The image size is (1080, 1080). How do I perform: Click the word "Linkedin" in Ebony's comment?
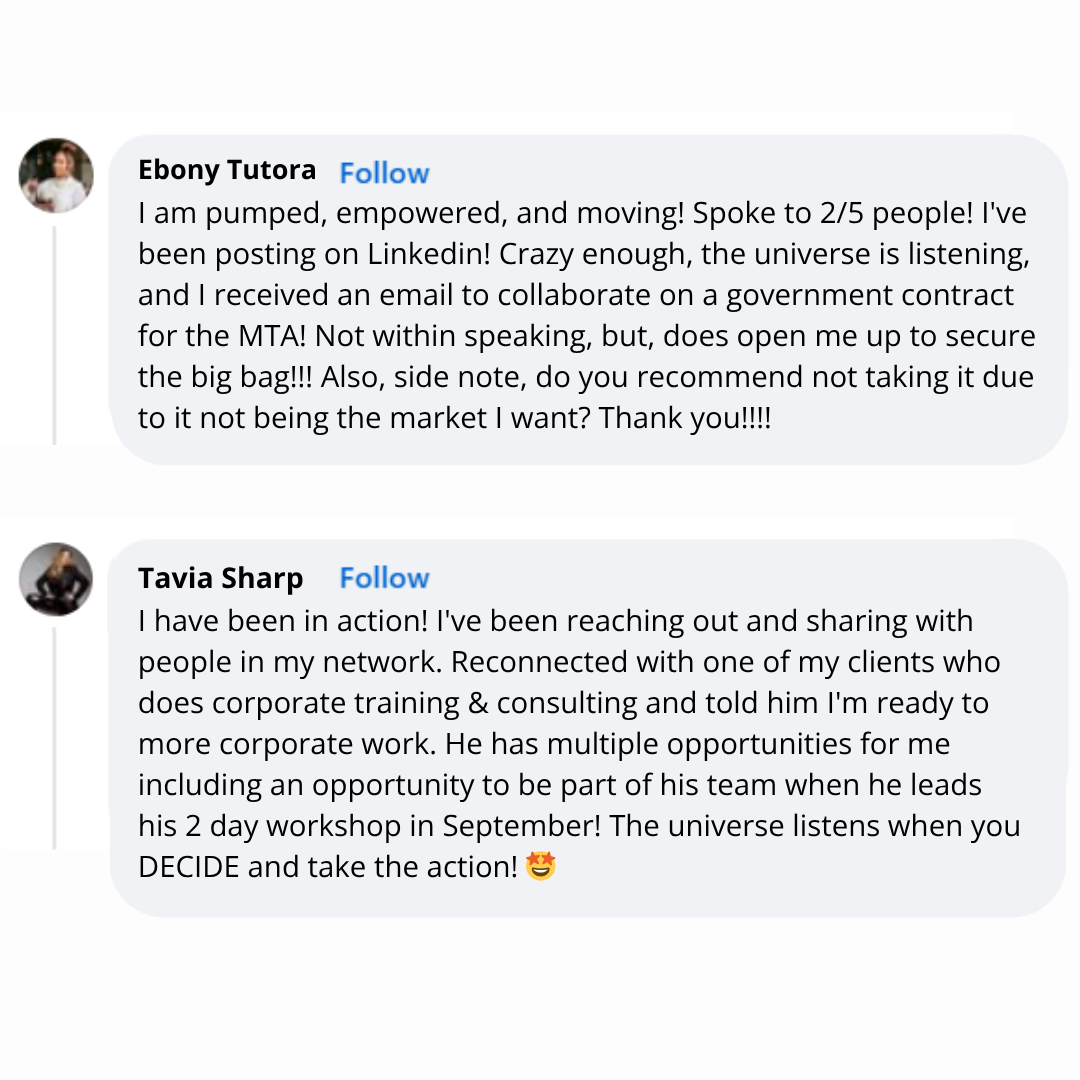(427, 254)
